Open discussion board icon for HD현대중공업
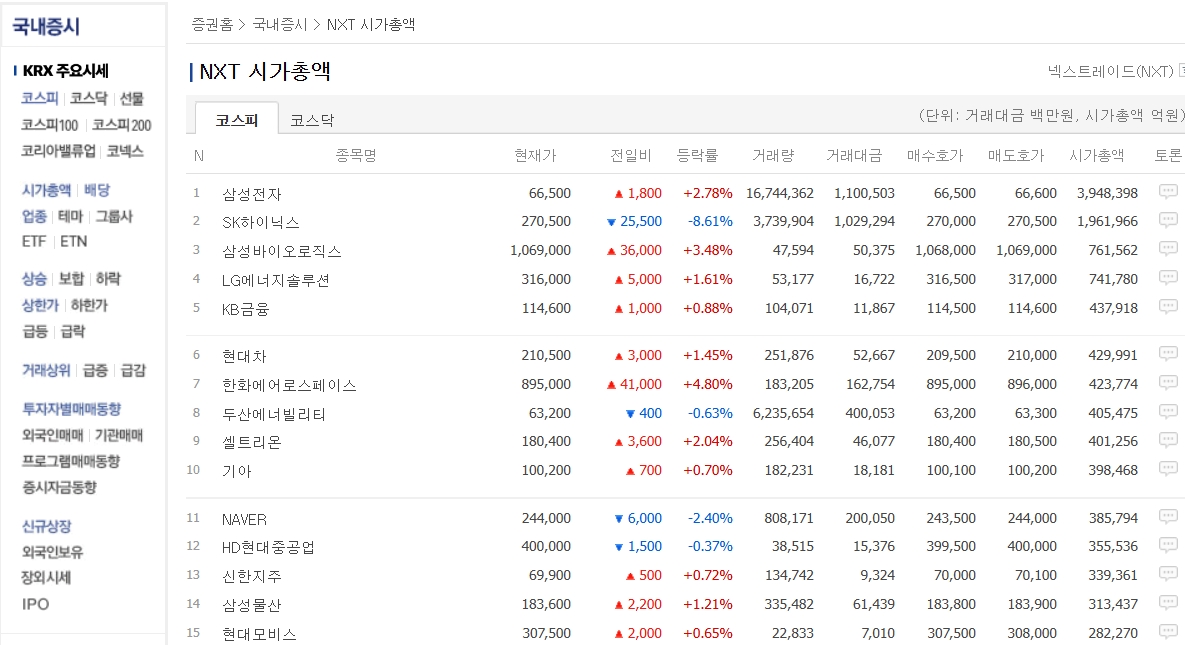The width and height of the screenshot is (1185, 645). coord(1168,545)
